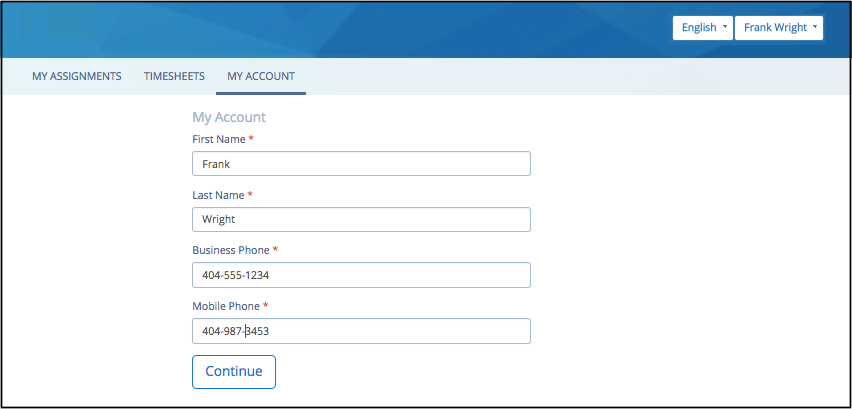Click the My Account heading
Image resolution: width=852 pixels, height=409 pixels.
pos(229,117)
